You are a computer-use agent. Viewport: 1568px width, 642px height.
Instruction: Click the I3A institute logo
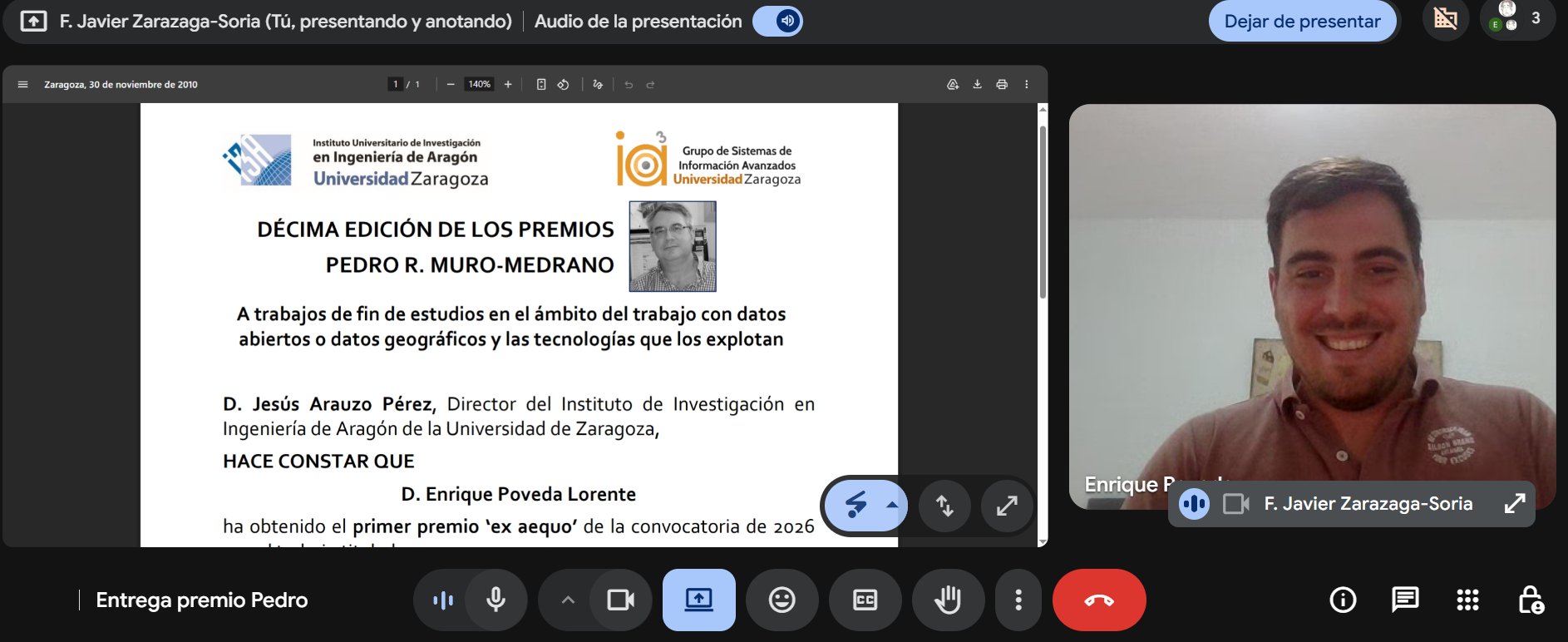258,160
